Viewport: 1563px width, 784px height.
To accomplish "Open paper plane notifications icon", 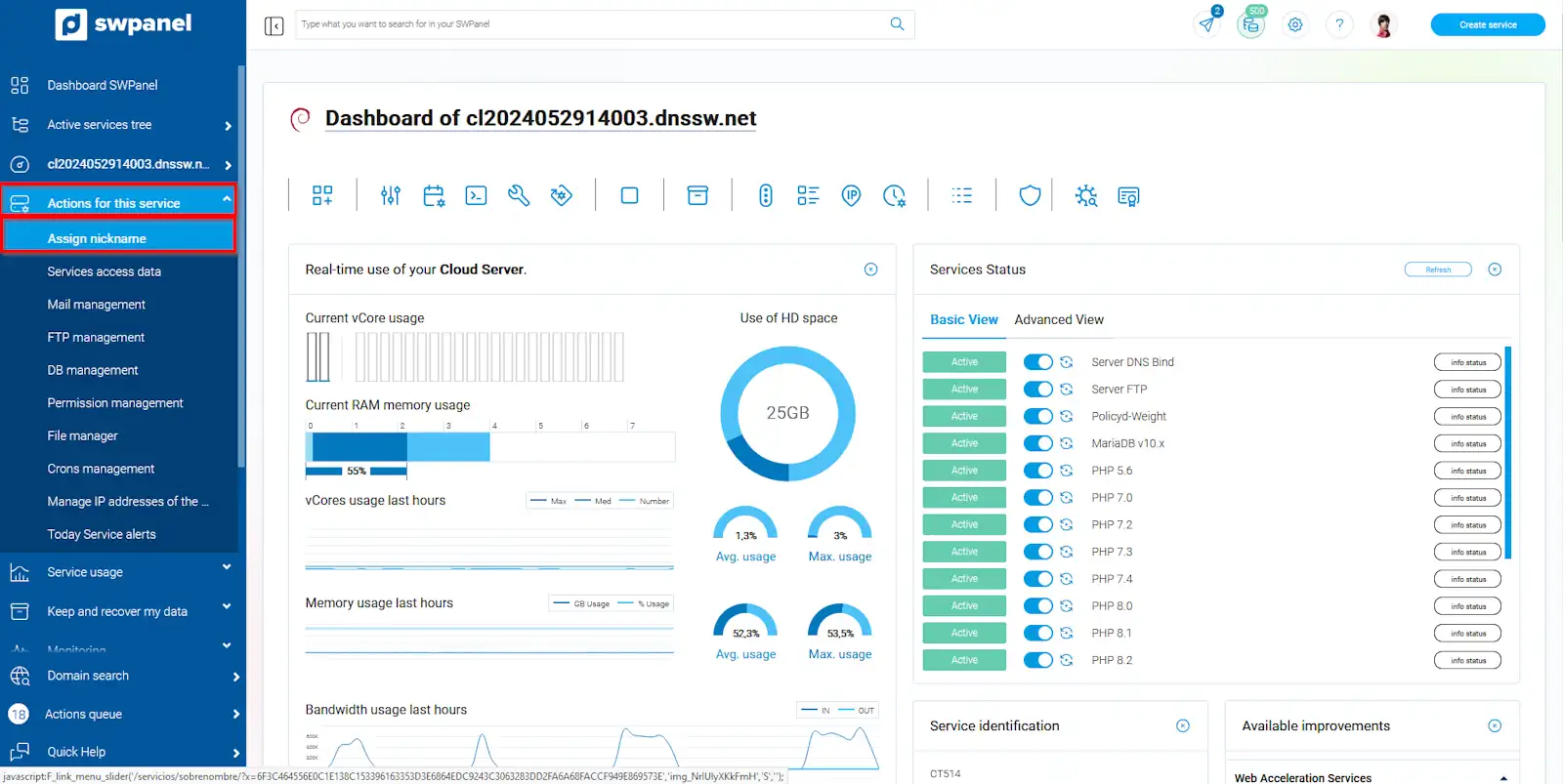I will 1207,24.
